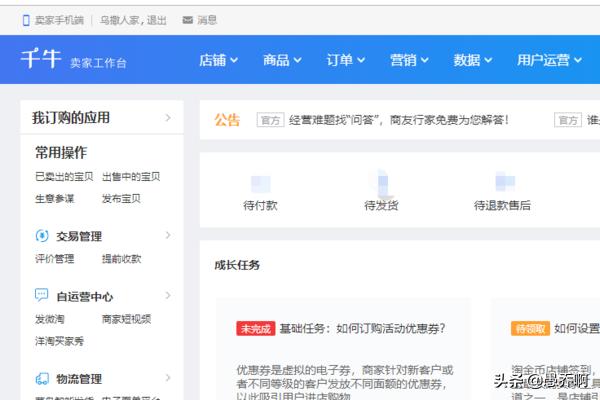Click 我订购的应用 heading
The image size is (600, 400).
(71, 118)
